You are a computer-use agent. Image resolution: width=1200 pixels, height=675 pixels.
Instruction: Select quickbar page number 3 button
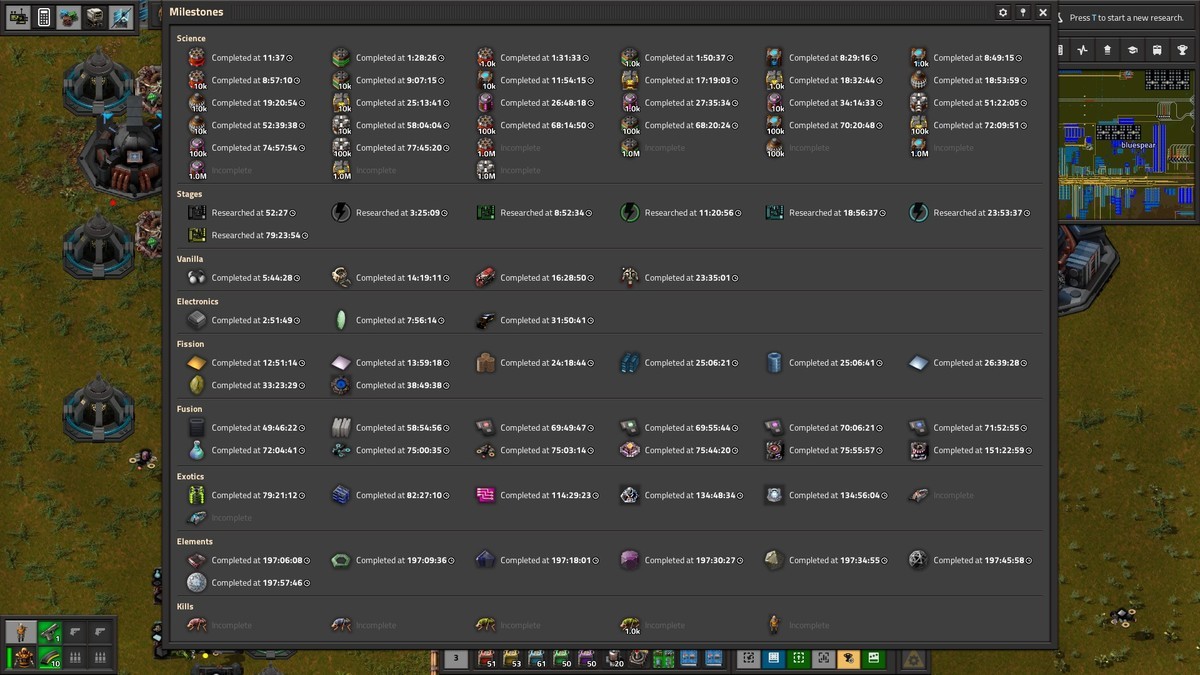(x=456, y=658)
